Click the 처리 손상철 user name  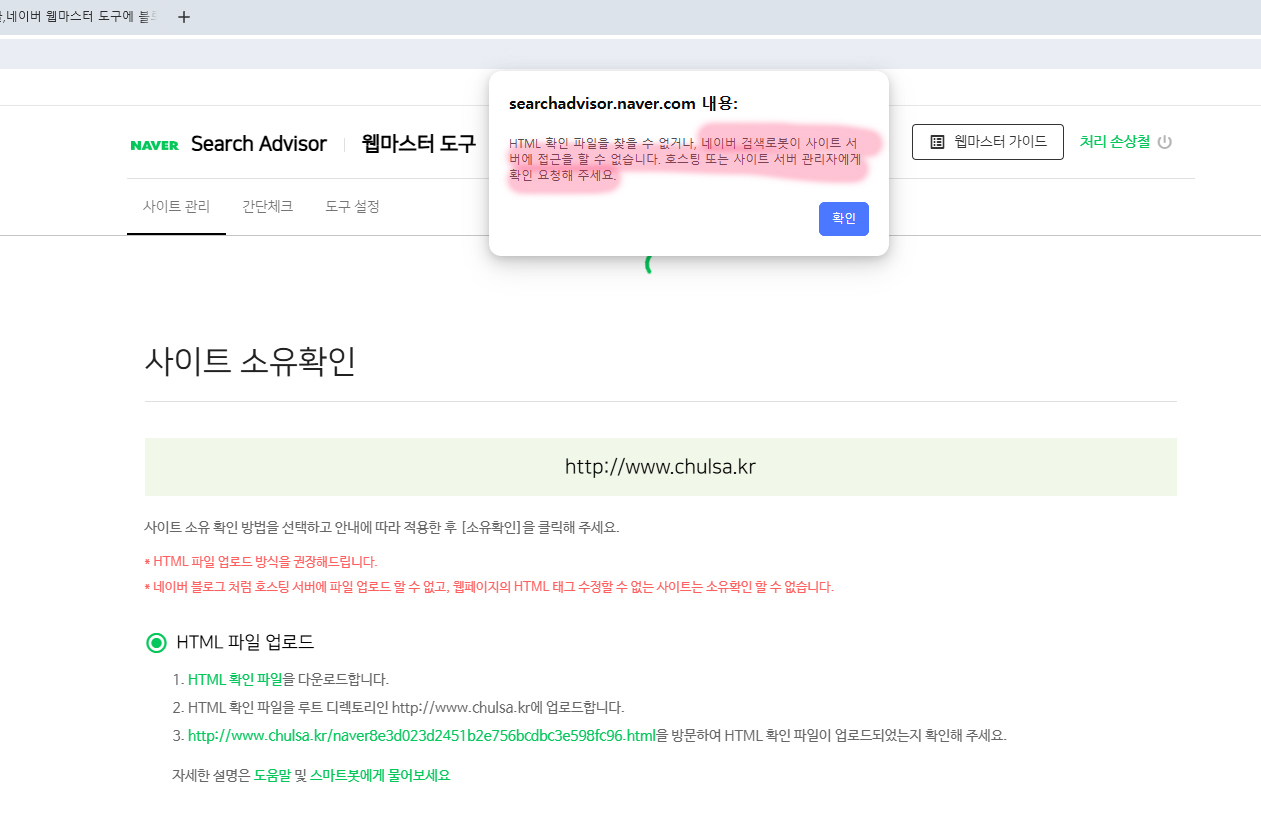1114,142
